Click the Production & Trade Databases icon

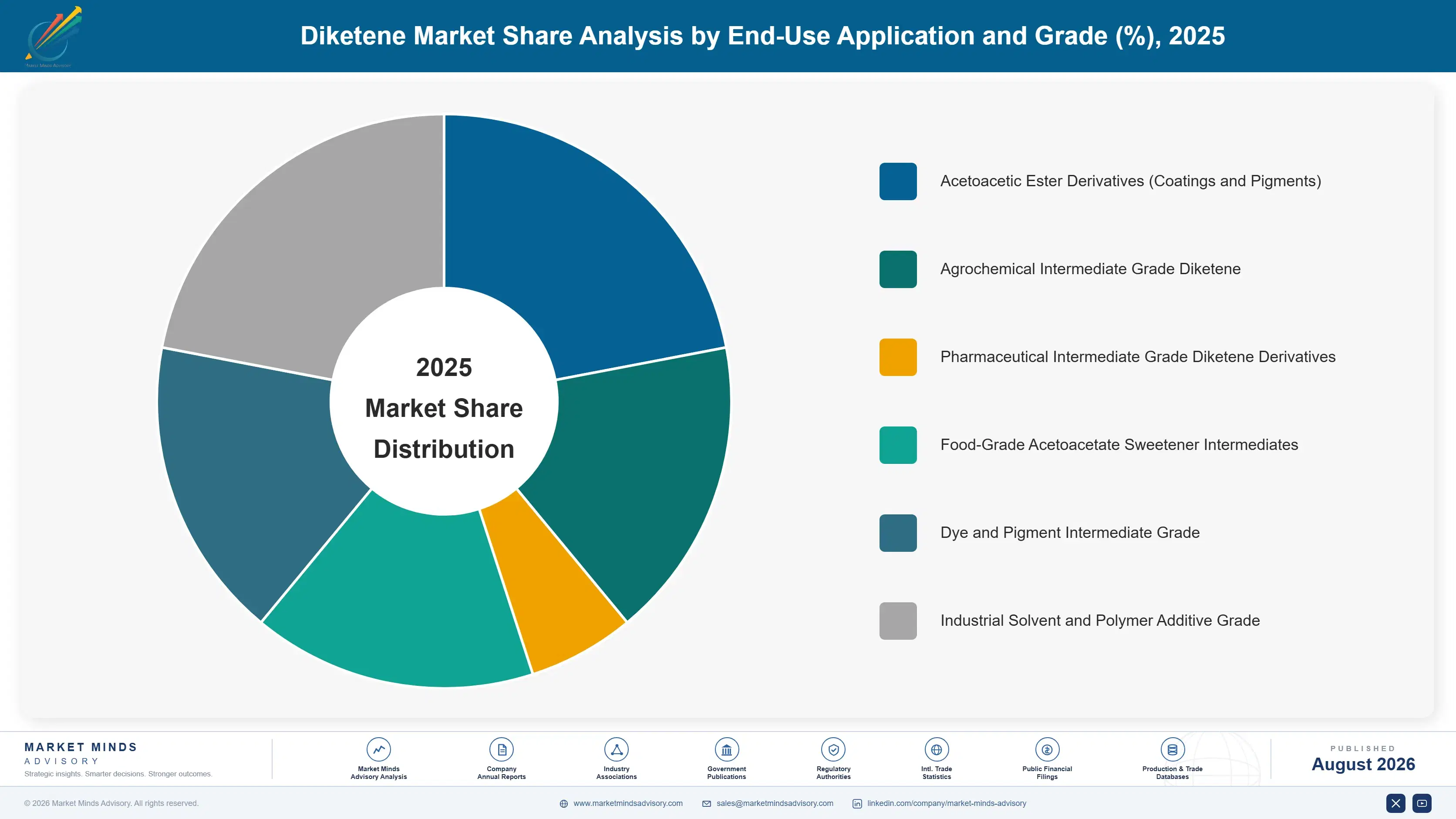(x=1172, y=749)
